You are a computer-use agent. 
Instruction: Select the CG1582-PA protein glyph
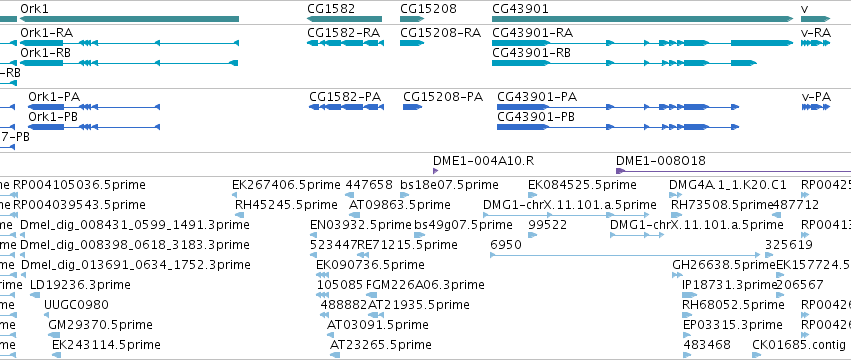point(346,106)
